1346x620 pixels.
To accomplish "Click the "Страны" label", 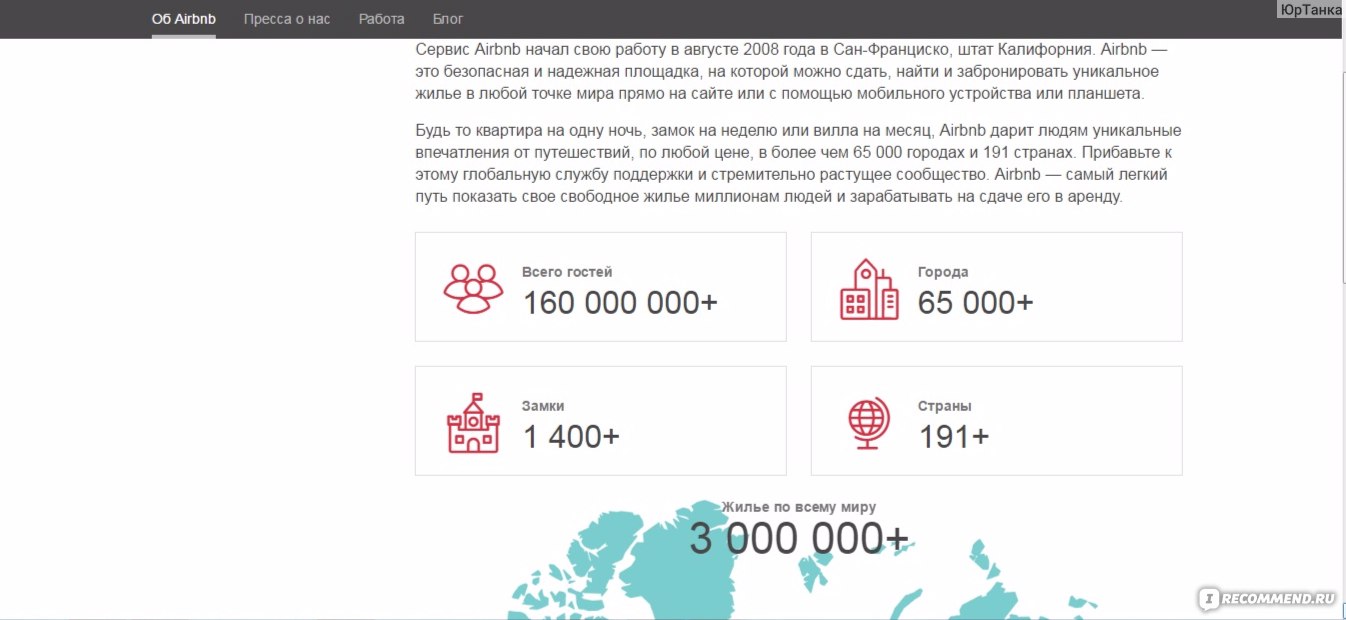I will pos(945,406).
